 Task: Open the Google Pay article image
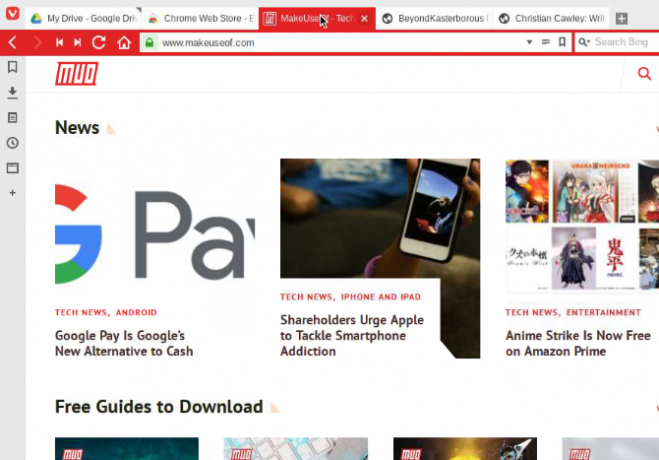[155, 234]
